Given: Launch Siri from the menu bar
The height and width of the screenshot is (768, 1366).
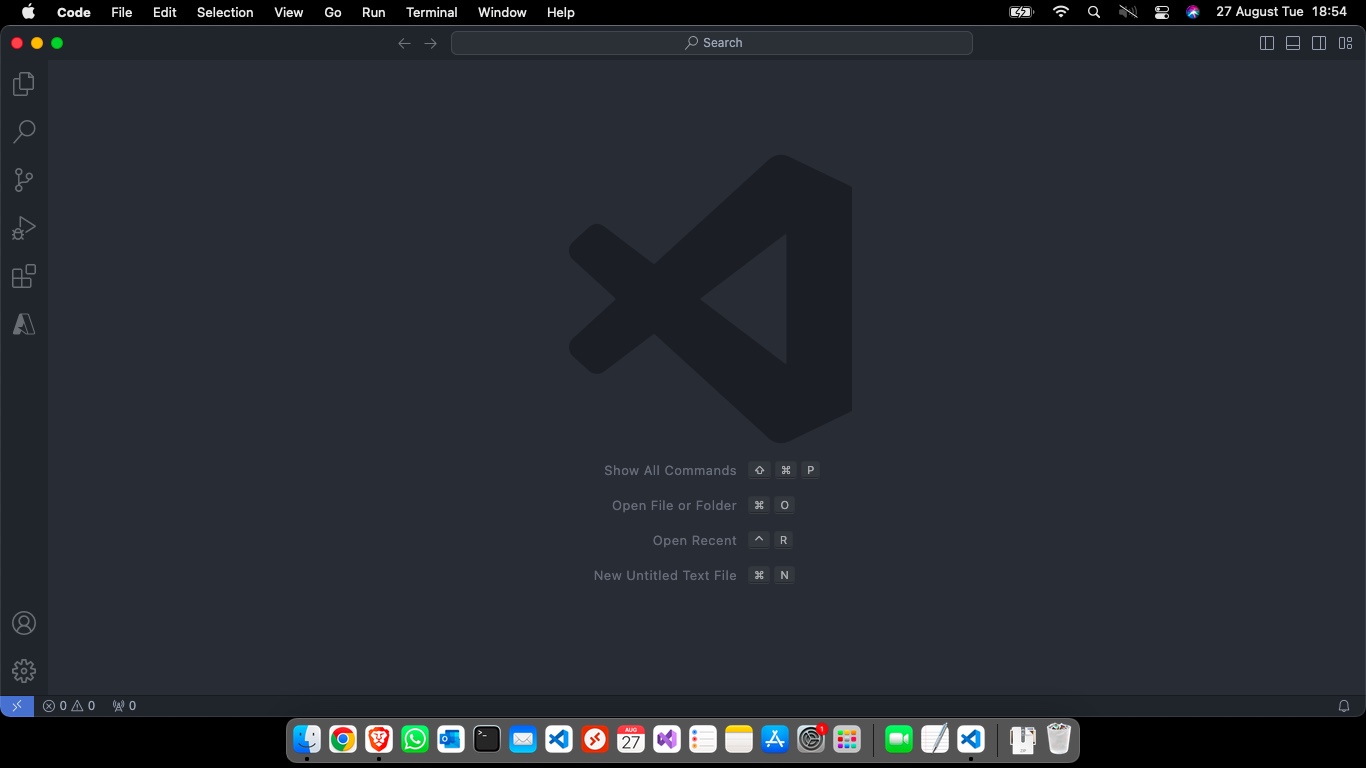Looking at the screenshot, I should click(x=1193, y=12).
